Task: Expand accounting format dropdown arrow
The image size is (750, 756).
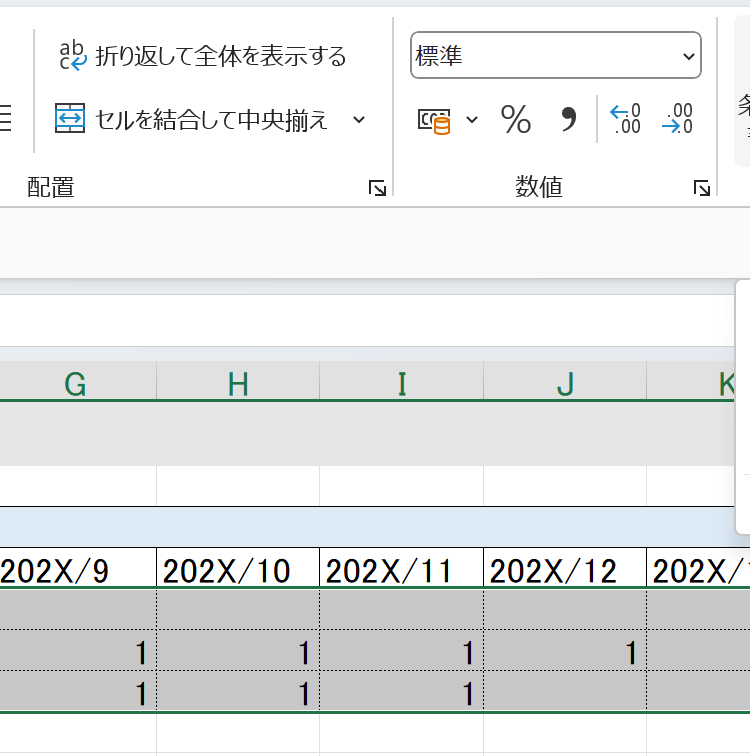Action: coord(472,121)
